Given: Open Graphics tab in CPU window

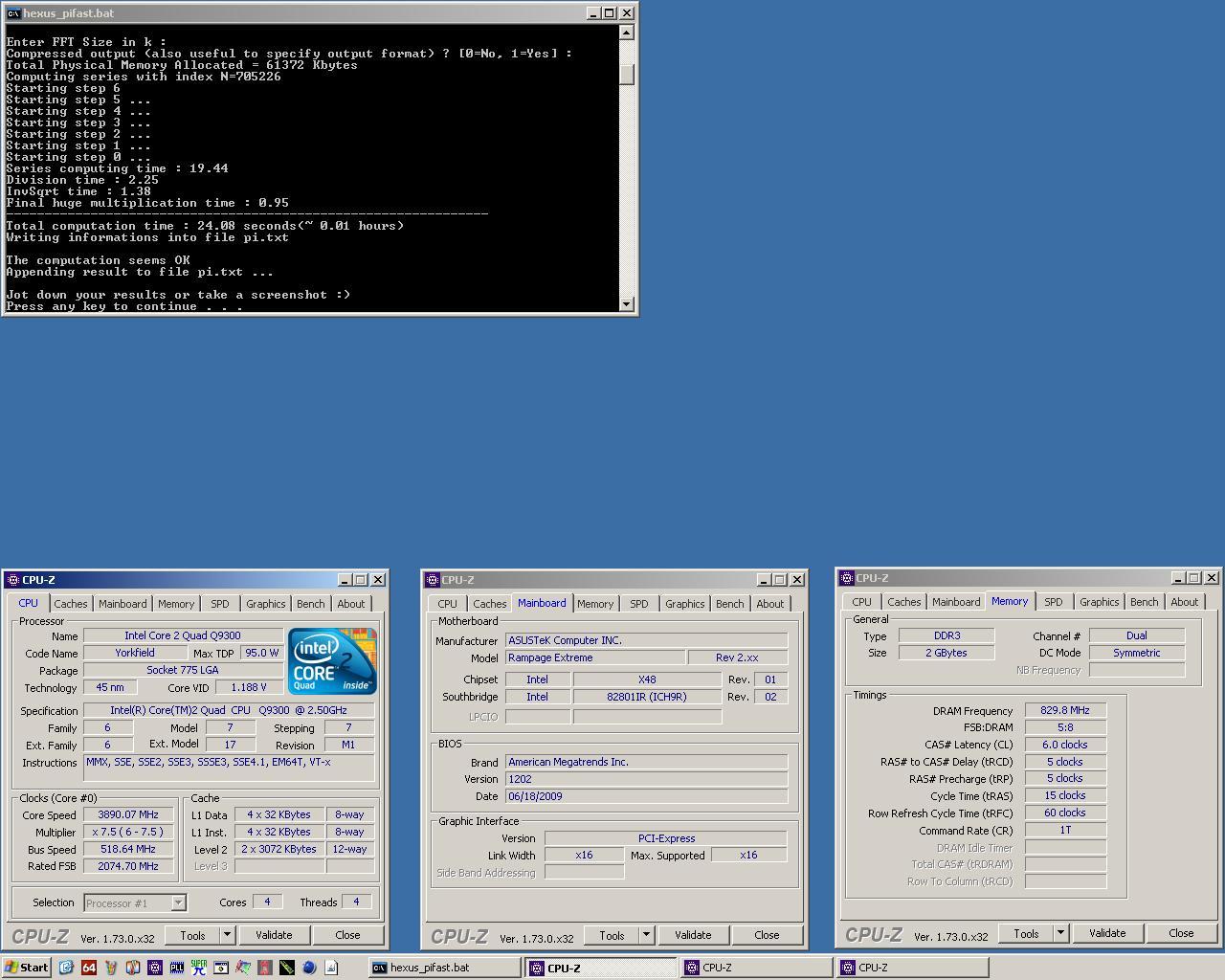Looking at the screenshot, I should coord(265,604).
